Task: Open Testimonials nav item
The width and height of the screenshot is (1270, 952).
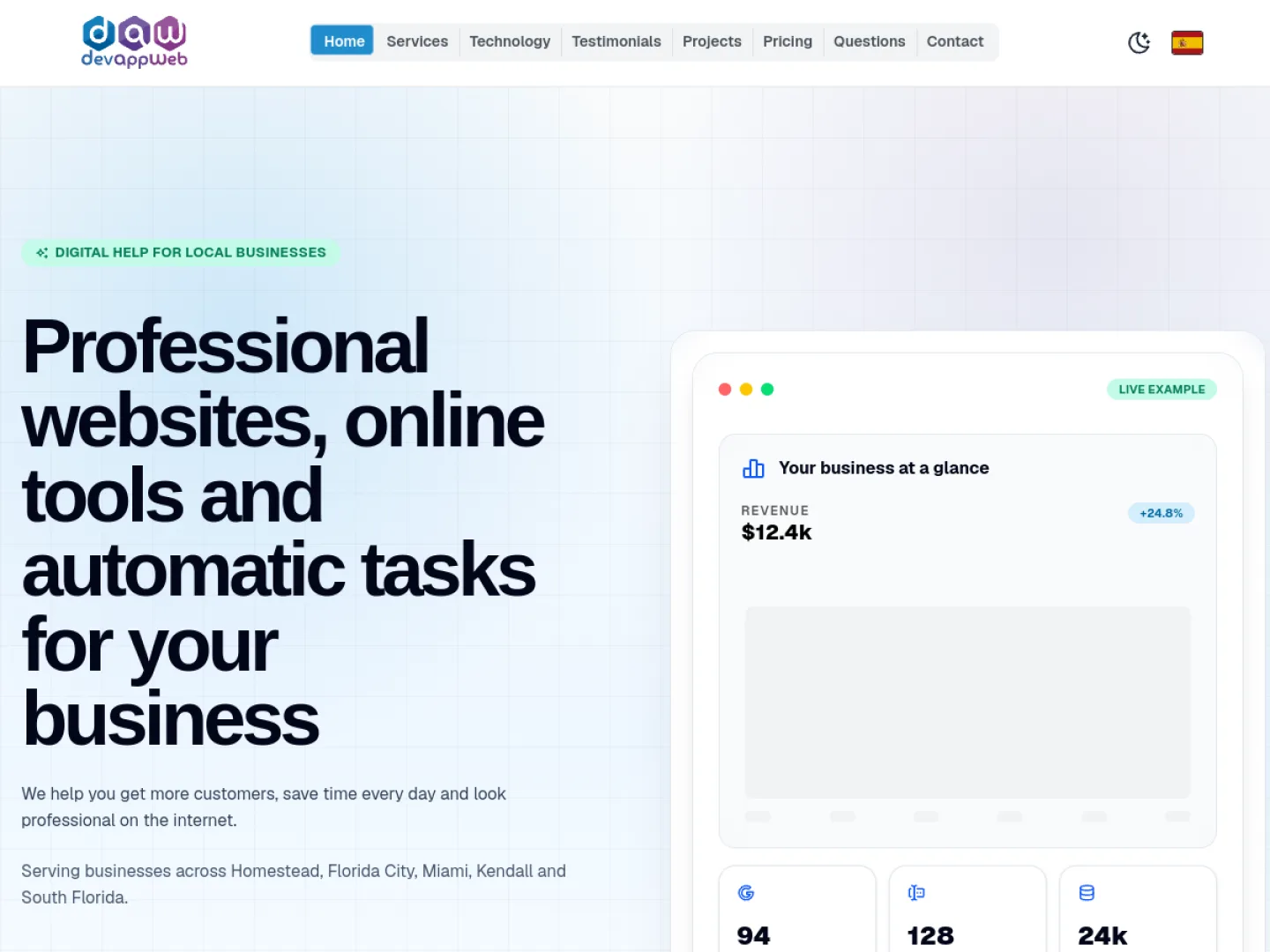Action: coord(616,41)
